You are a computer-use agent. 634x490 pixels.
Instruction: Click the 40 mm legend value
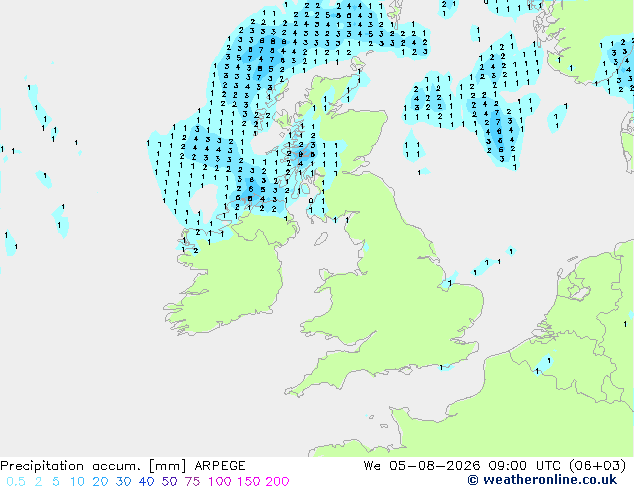(146, 482)
